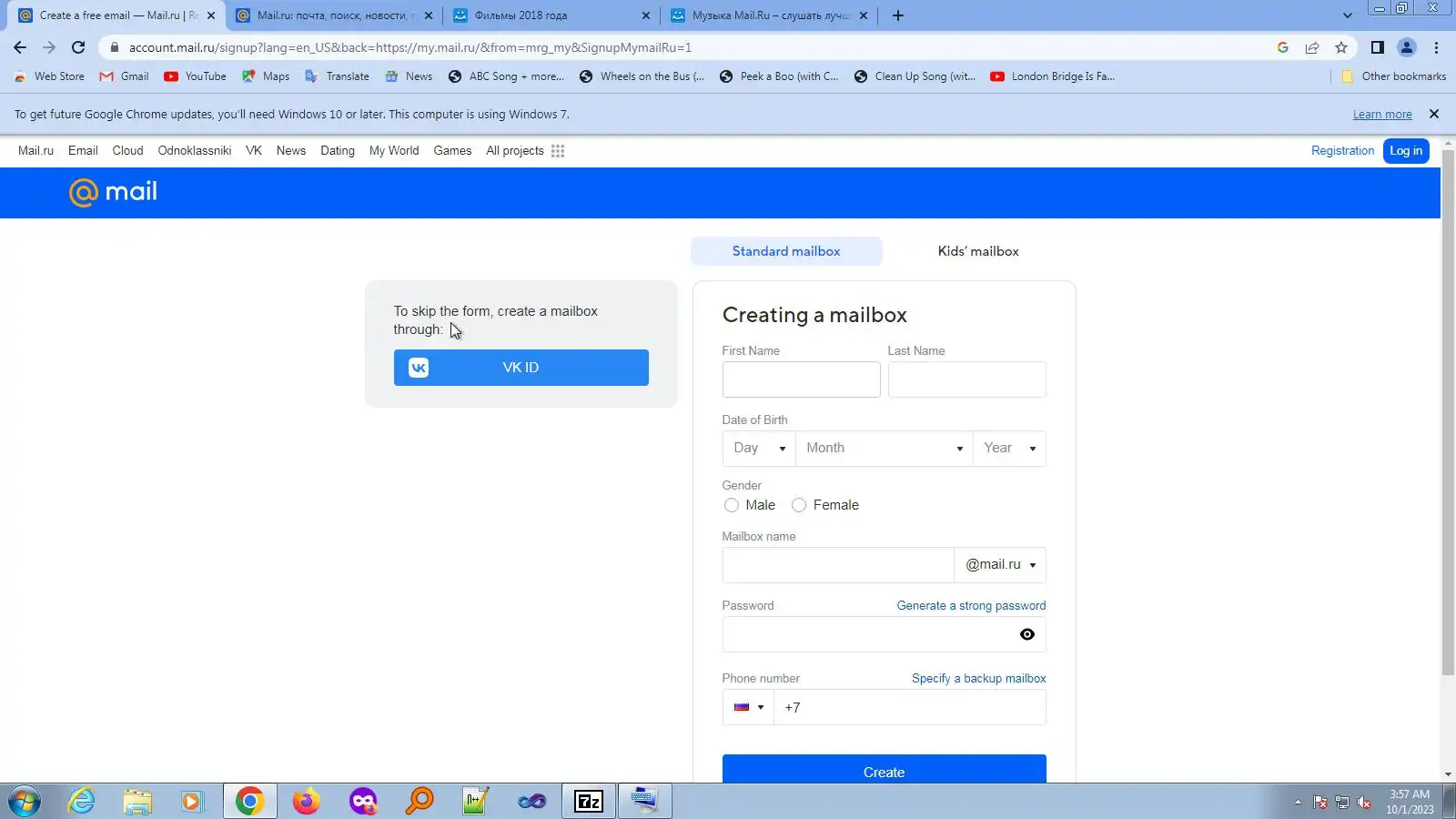Open the Translate bookmark

point(337,76)
